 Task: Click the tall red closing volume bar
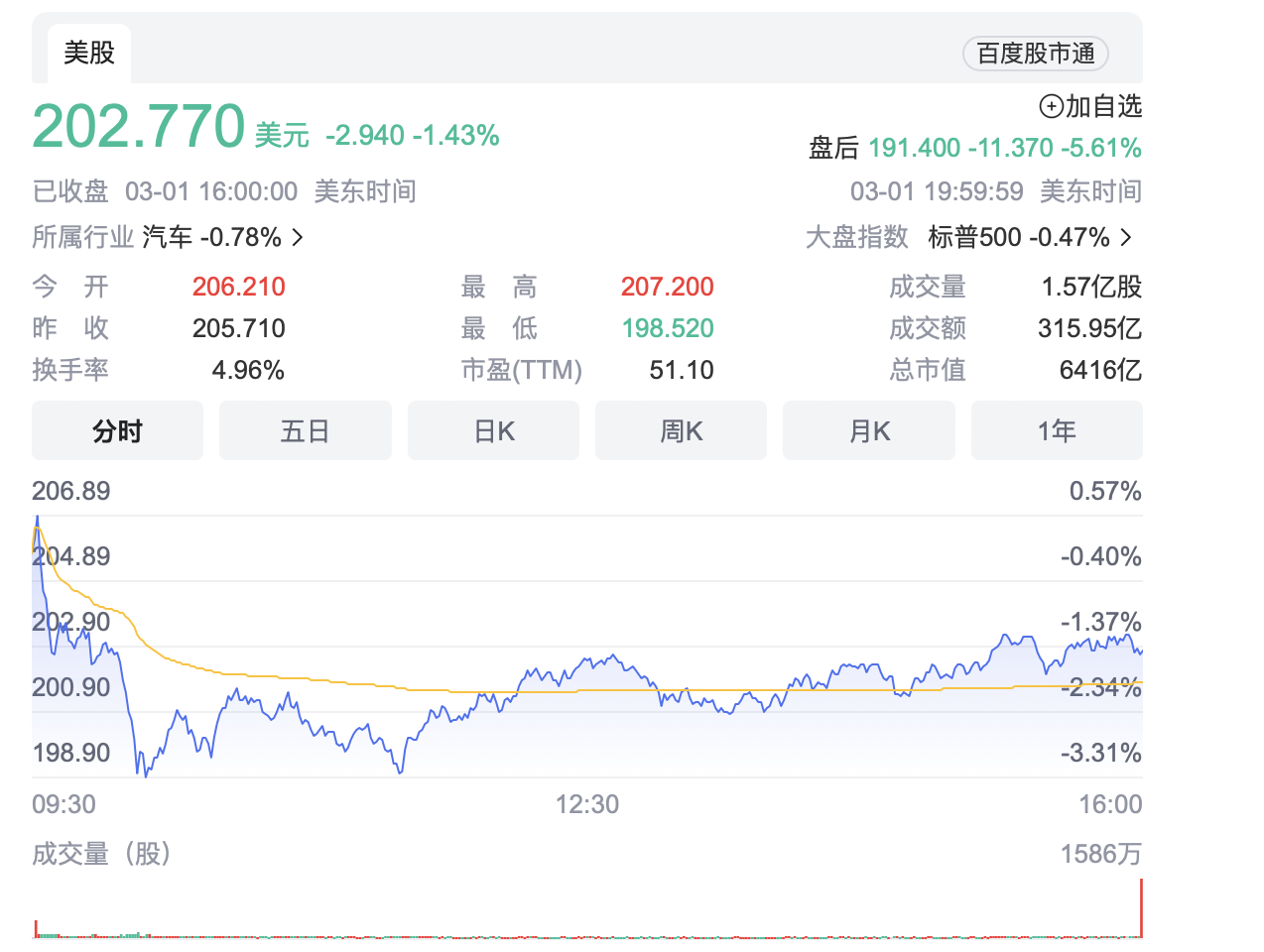point(1141,907)
